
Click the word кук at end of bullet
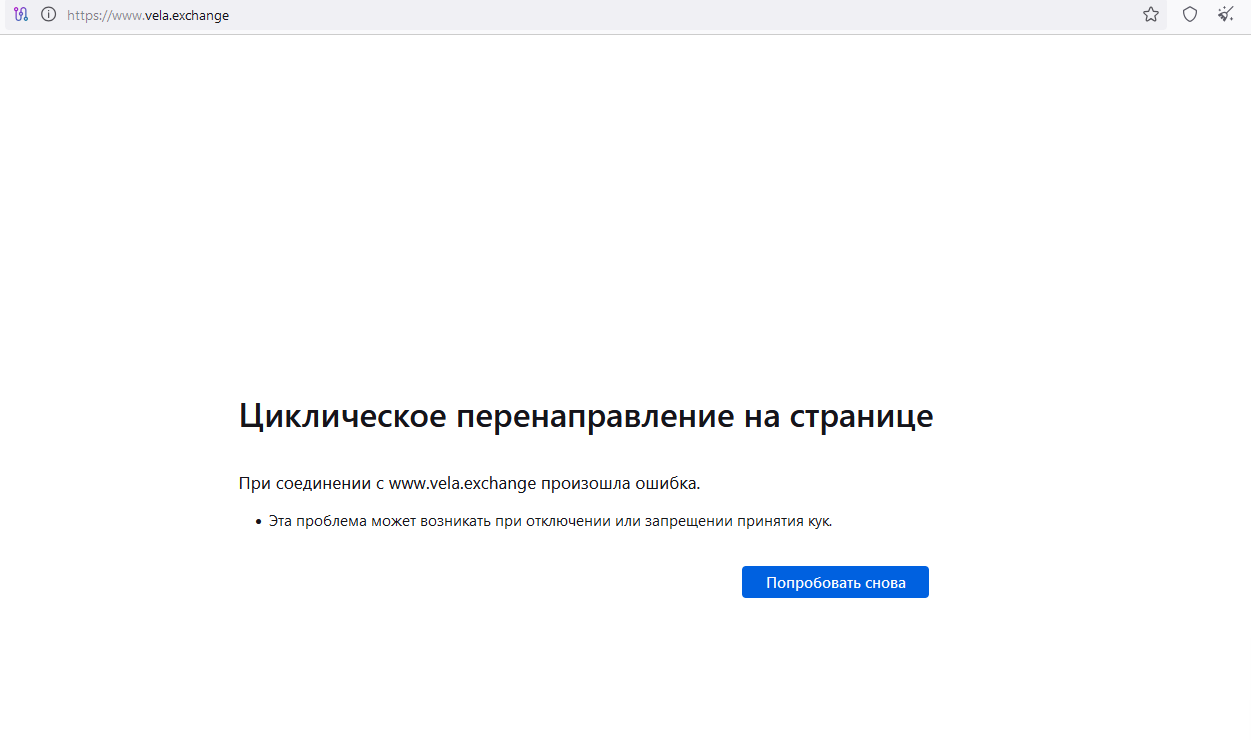(x=819, y=521)
